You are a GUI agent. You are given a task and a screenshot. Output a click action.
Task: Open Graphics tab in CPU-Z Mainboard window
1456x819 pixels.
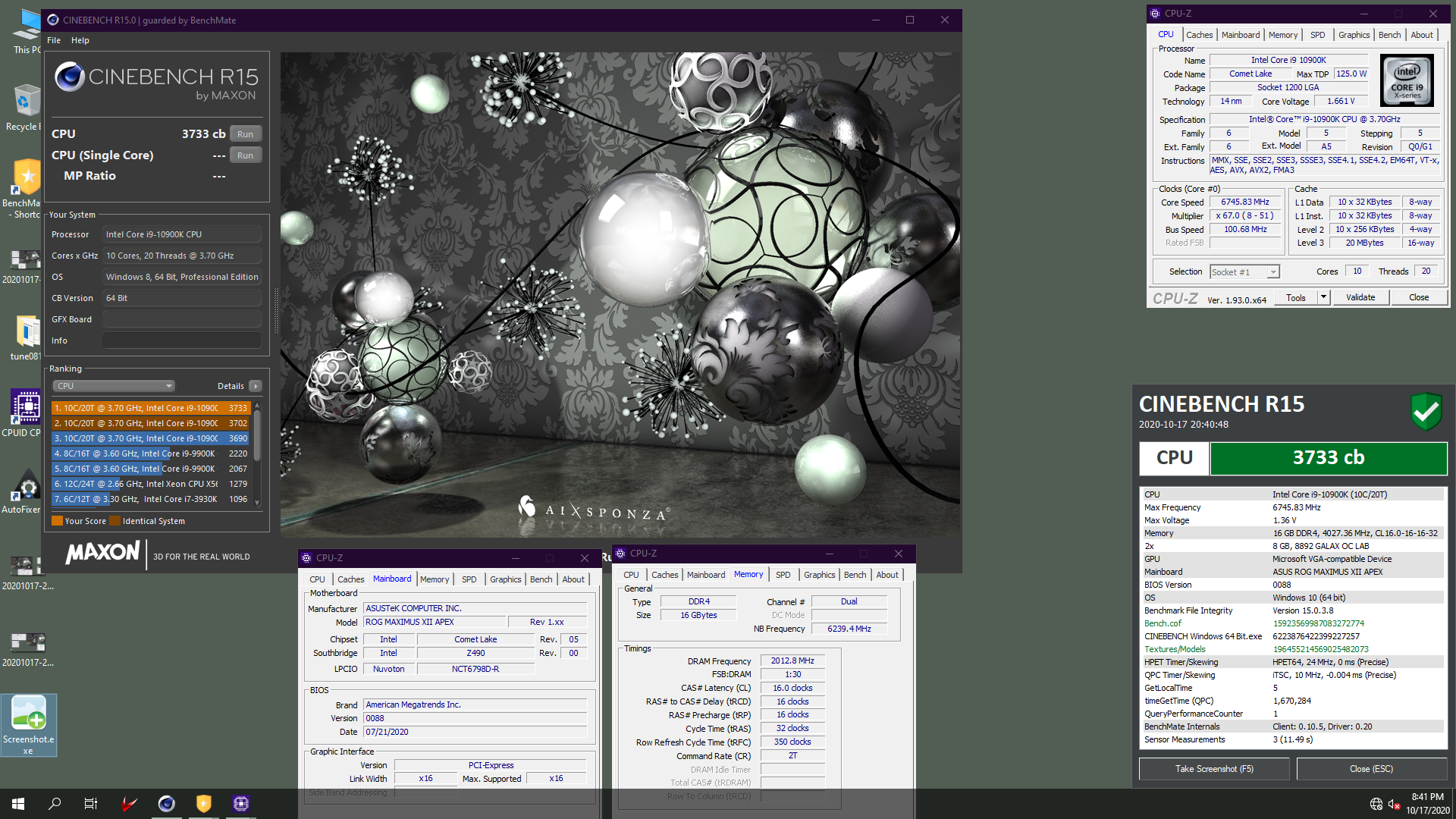pos(505,579)
